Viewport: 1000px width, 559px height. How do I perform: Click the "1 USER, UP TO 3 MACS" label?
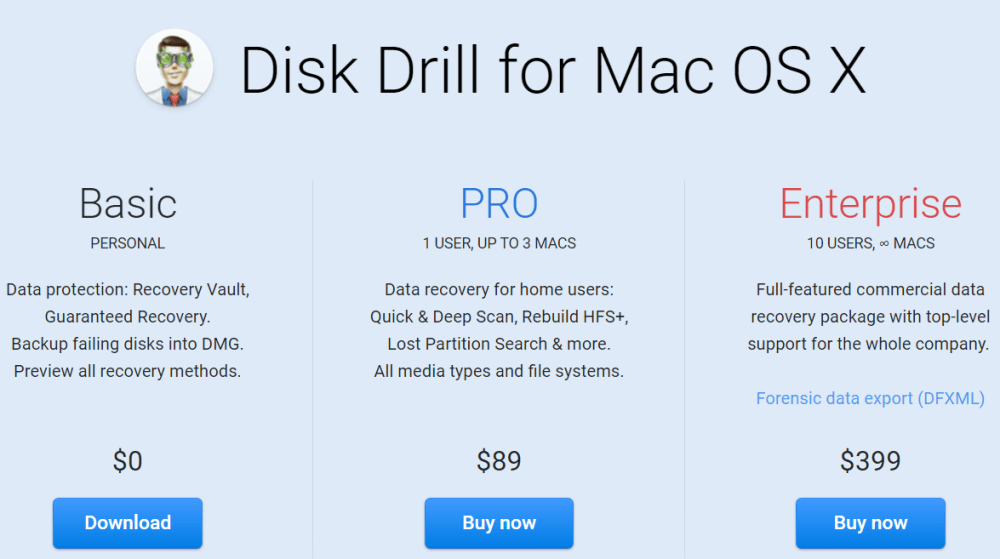point(499,243)
